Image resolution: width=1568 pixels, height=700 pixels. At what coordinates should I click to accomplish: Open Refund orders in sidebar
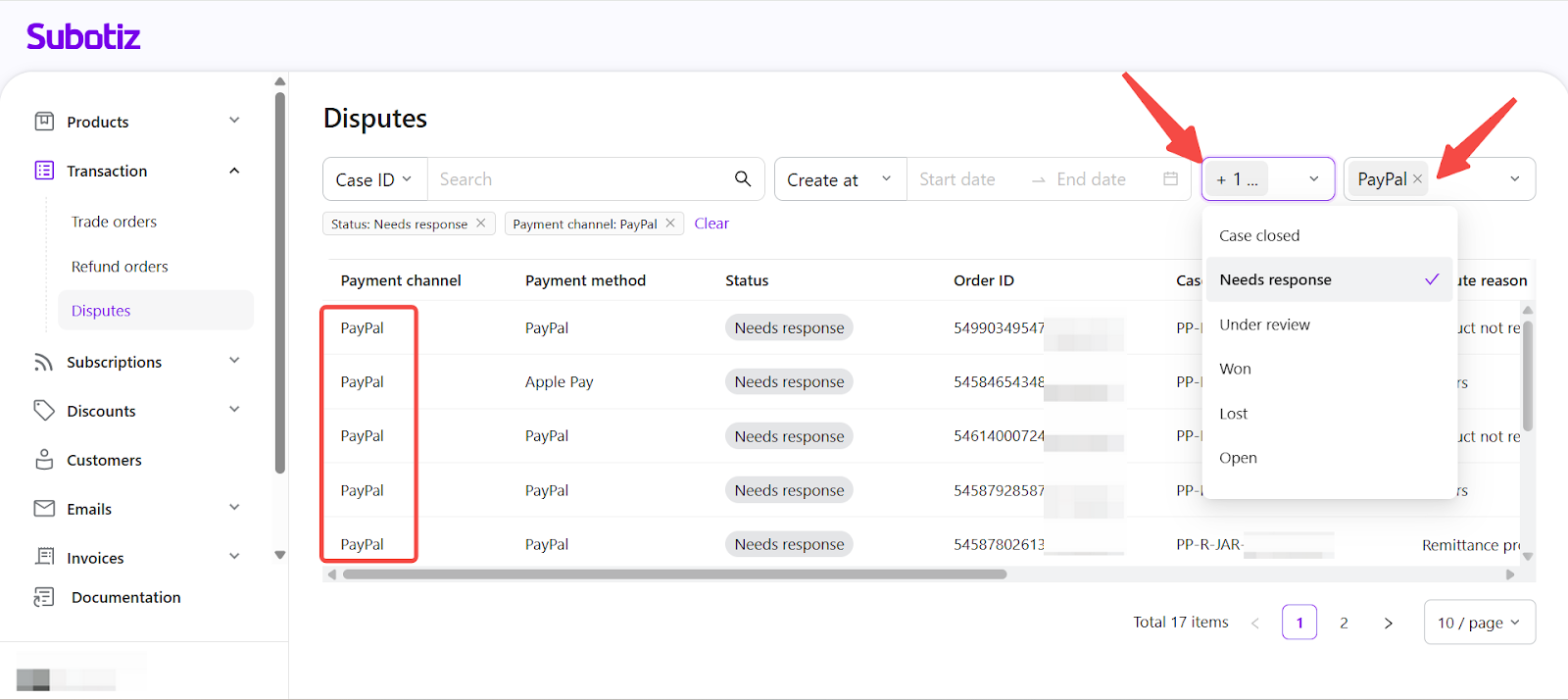[x=120, y=267]
